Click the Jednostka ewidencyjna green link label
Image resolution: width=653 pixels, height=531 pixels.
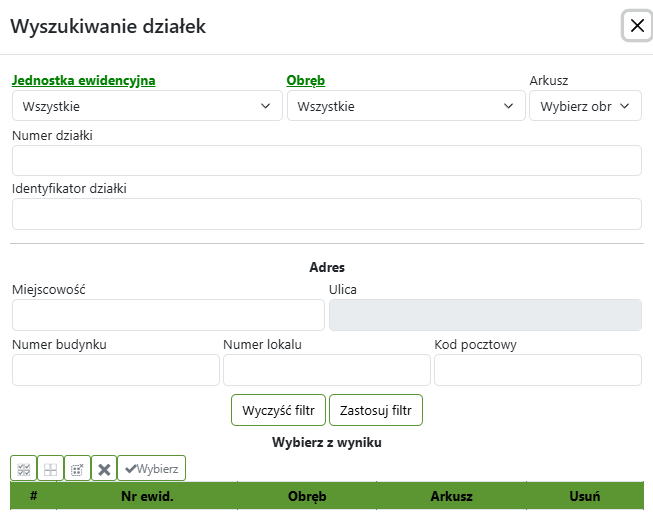[x=84, y=81]
